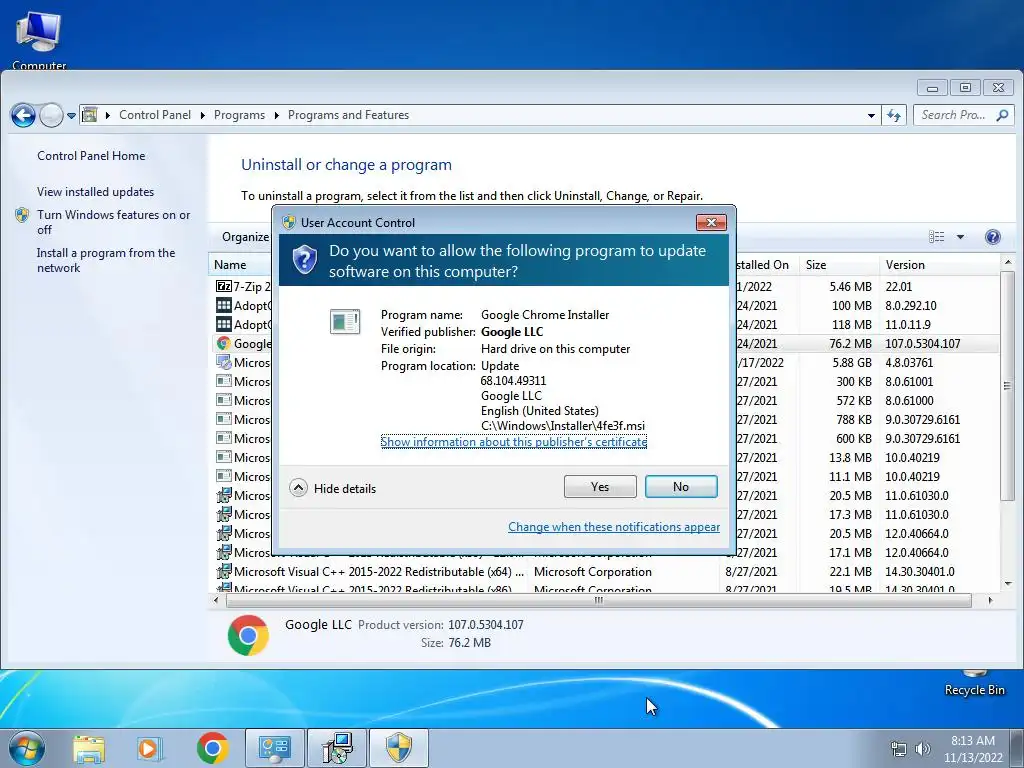
Task: Click the list scroll down arrow
Action: coord(1008,583)
